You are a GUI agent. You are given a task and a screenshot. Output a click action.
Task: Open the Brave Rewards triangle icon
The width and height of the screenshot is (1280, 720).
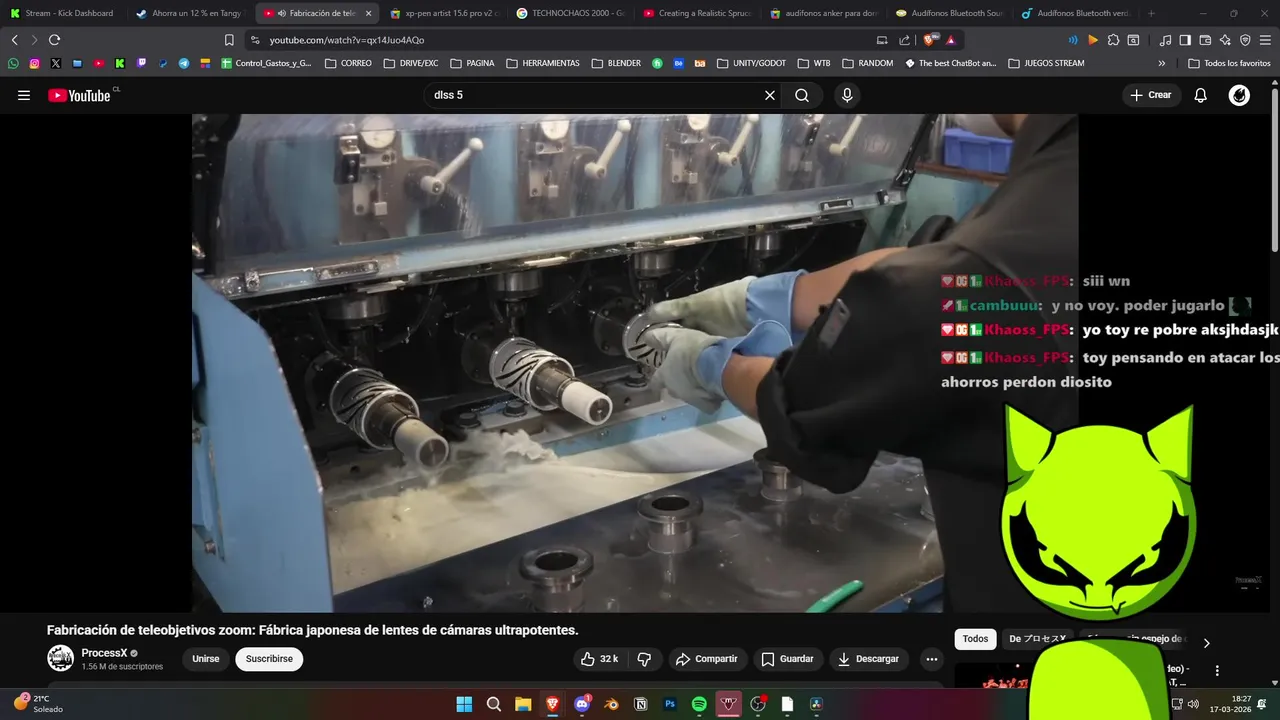point(950,40)
